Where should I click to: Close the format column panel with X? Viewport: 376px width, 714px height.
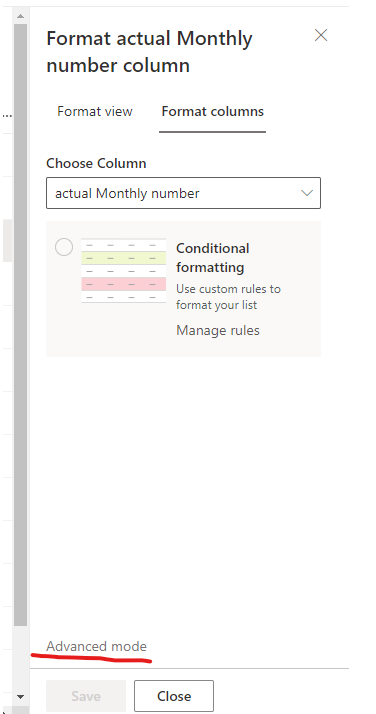321,36
